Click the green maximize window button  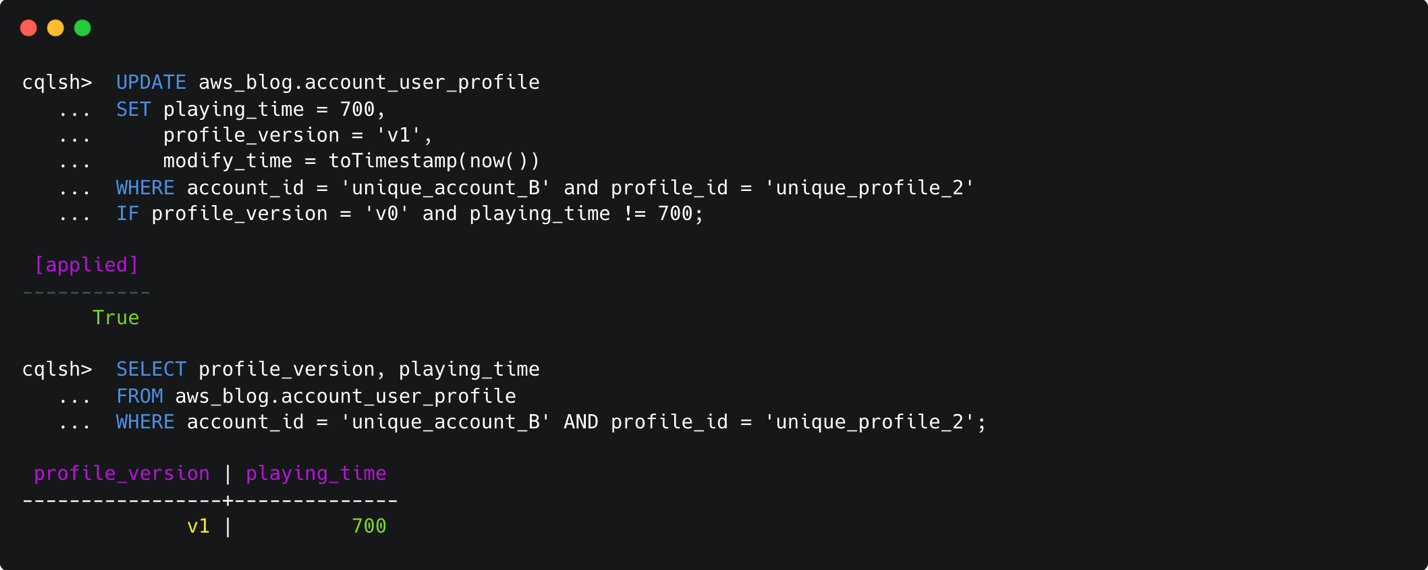click(82, 28)
